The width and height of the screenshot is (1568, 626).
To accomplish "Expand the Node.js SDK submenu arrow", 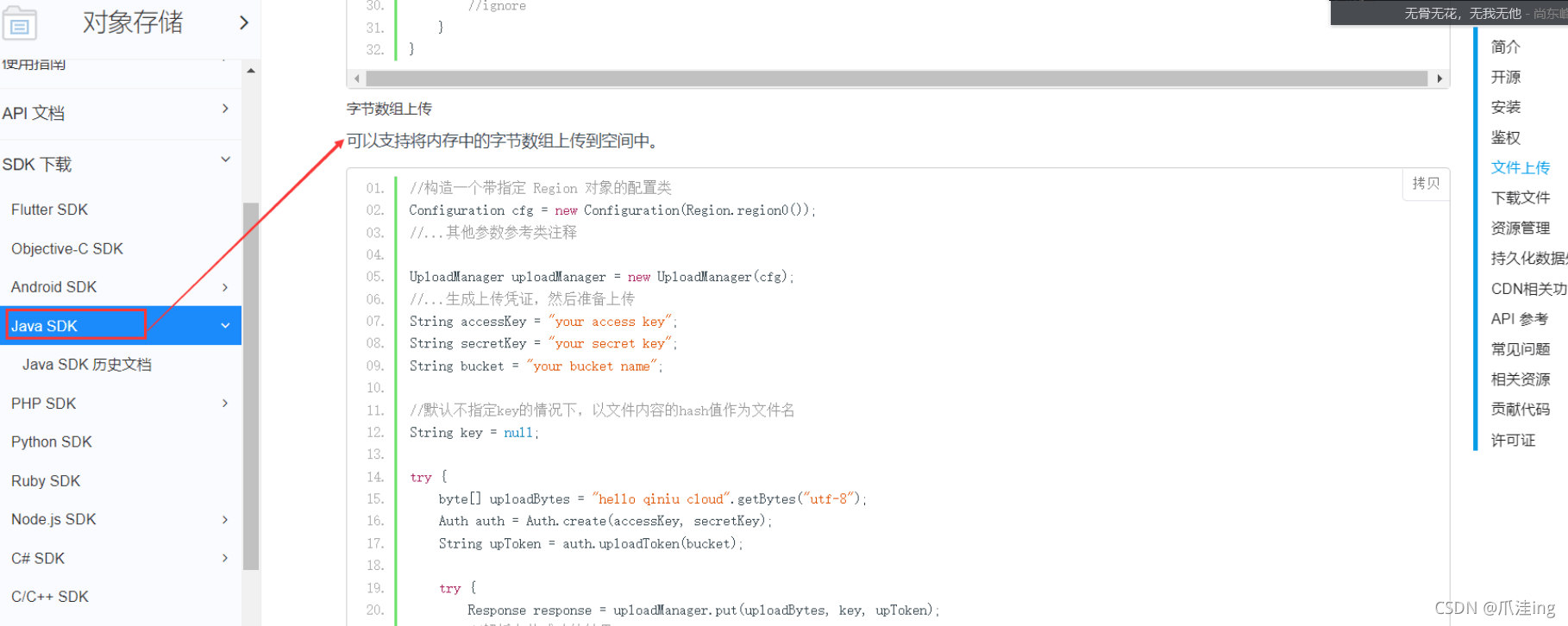I will pyautogui.click(x=225, y=519).
